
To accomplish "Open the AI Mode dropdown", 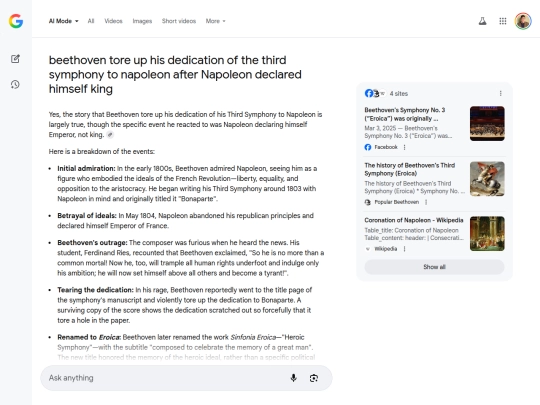I will 63,21.
